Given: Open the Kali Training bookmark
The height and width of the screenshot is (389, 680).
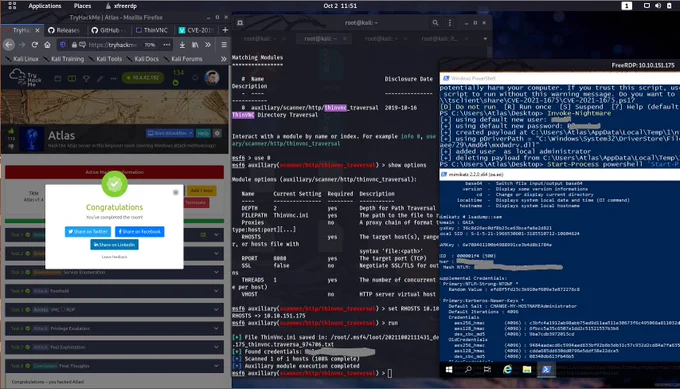Looking at the screenshot, I should [64, 59].
